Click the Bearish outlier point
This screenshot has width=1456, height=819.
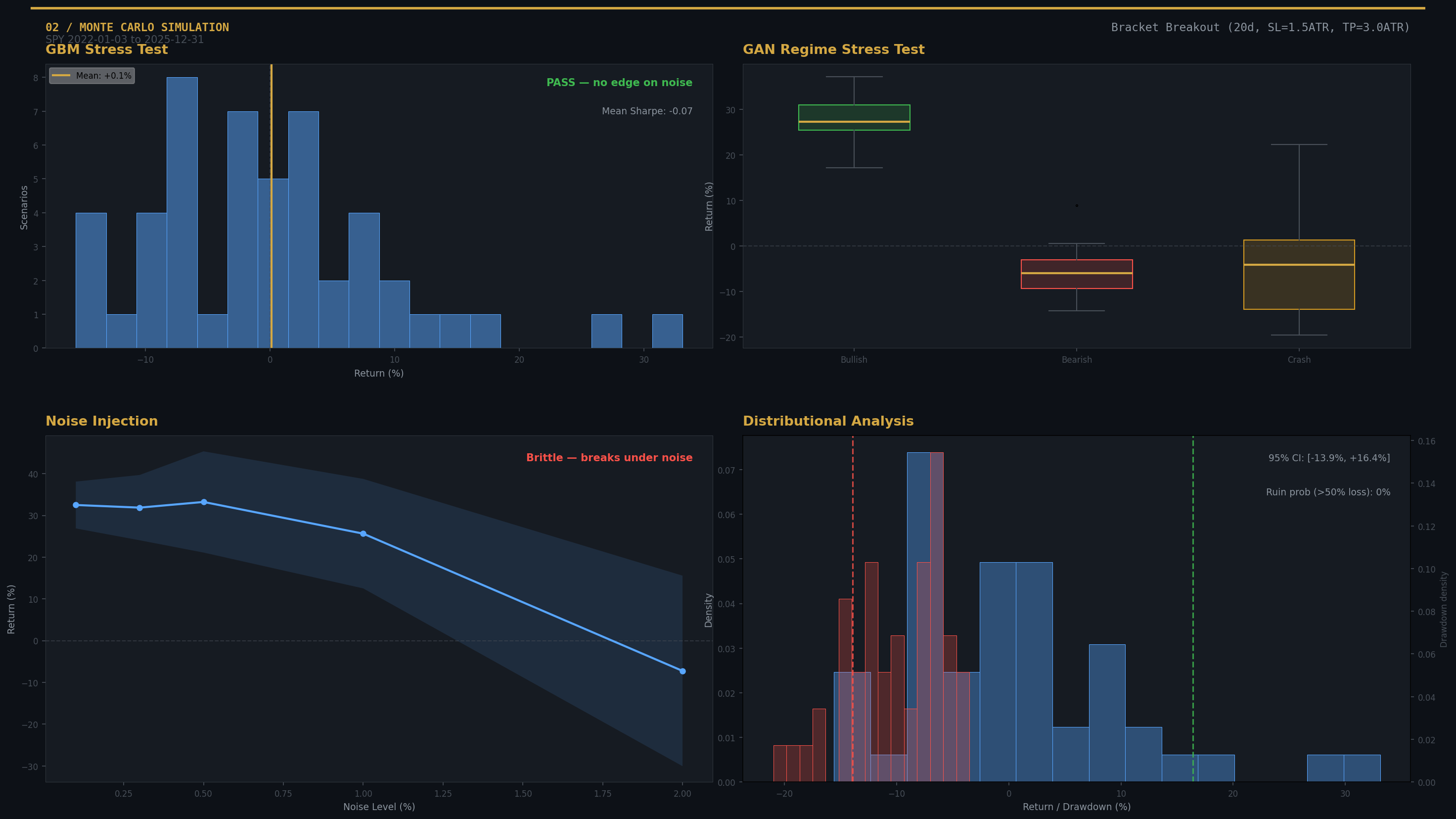click(x=1076, y=206)
